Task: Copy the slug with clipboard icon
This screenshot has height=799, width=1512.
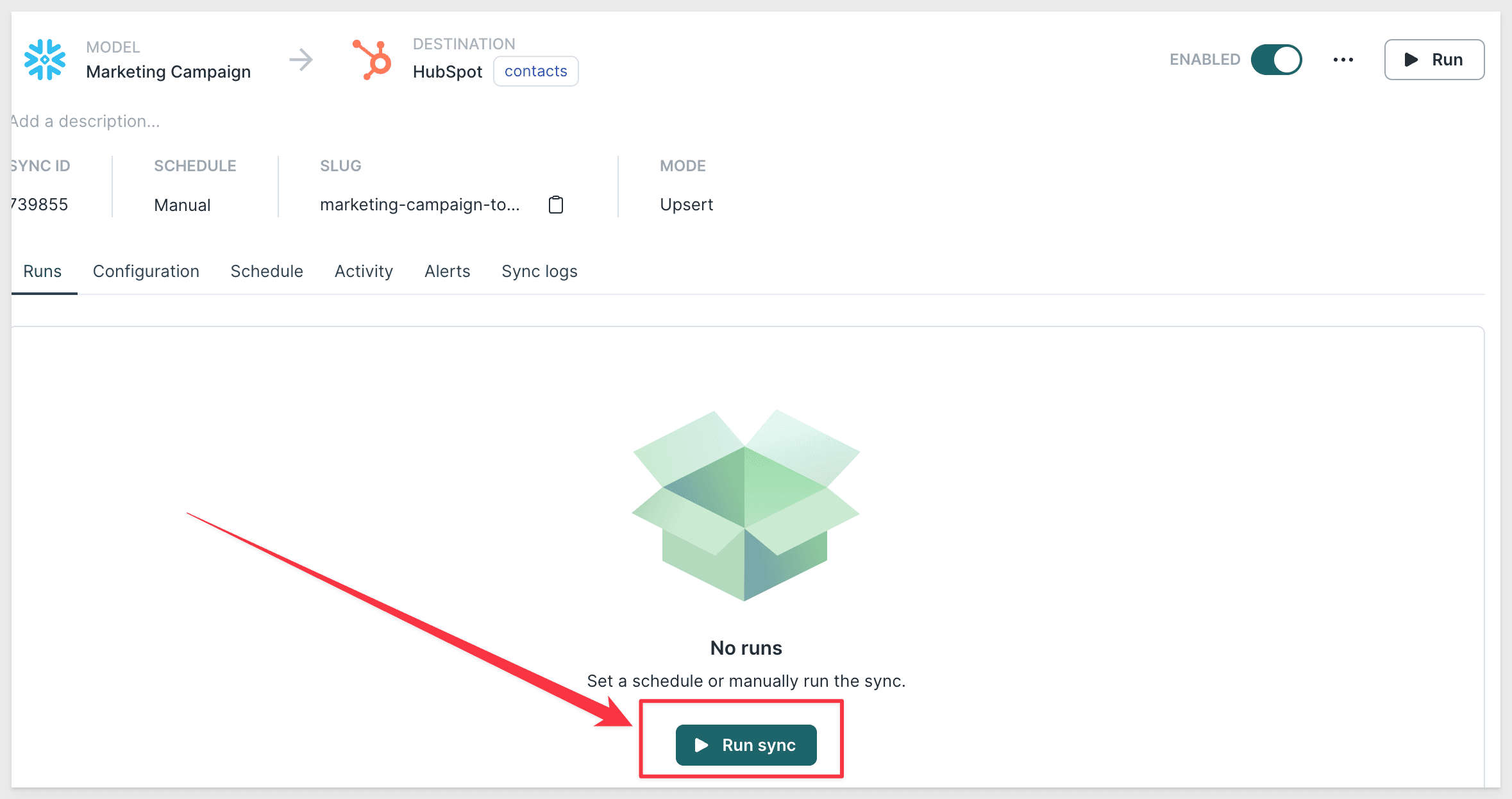Action: (x=556, y=205)
